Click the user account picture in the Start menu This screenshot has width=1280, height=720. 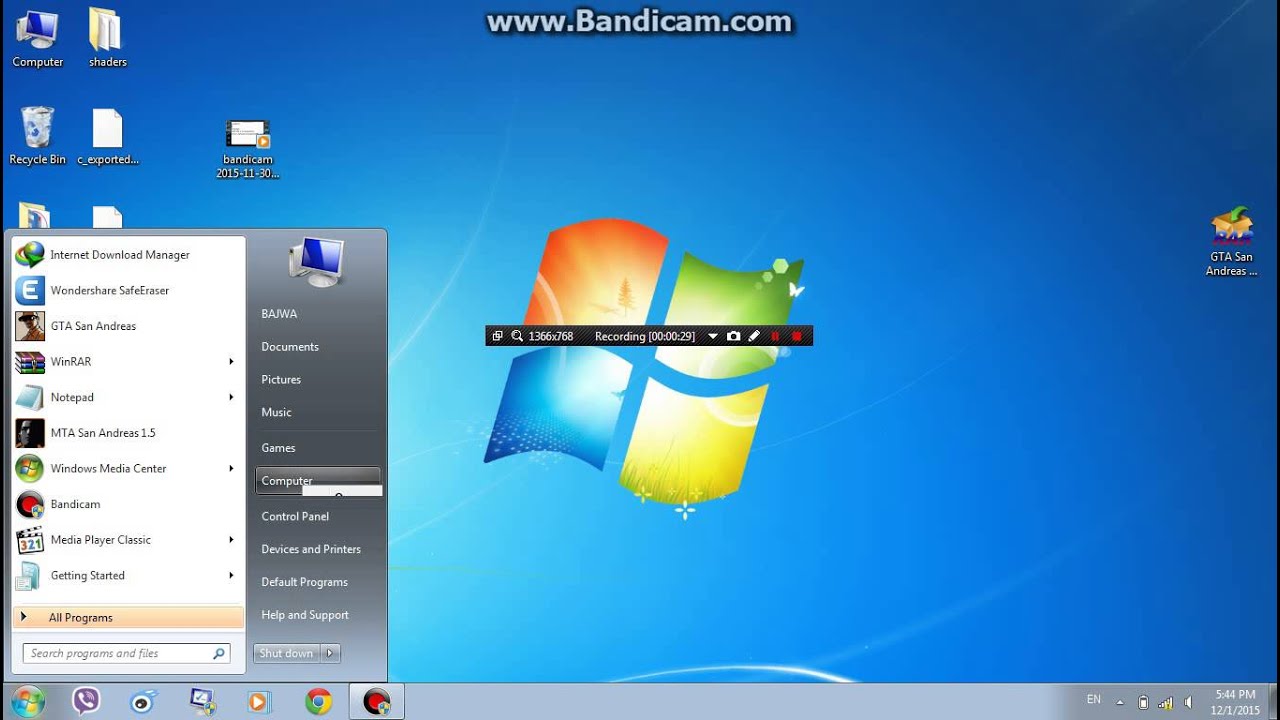click(x=317, y=260)
